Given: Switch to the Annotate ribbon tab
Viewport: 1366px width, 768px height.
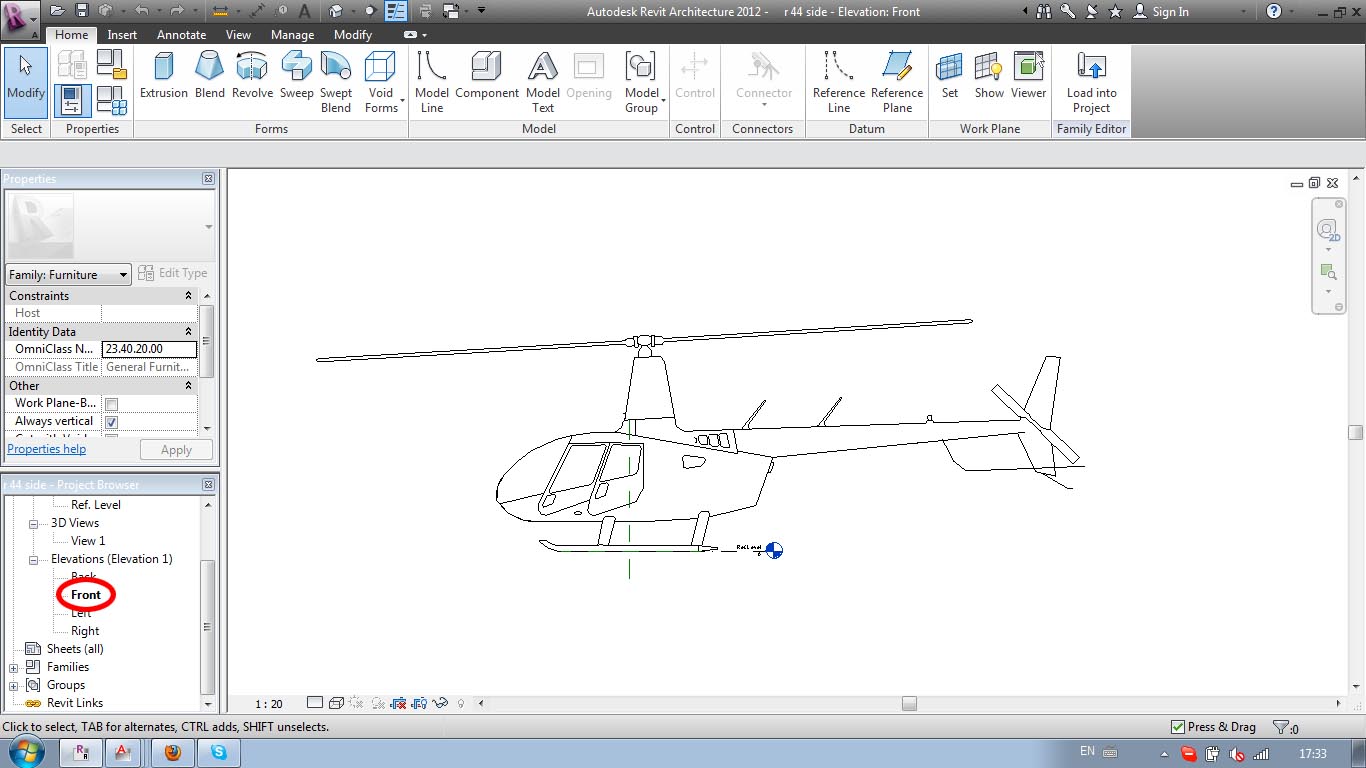Looking at the screenshot, I should coord(181,35).
